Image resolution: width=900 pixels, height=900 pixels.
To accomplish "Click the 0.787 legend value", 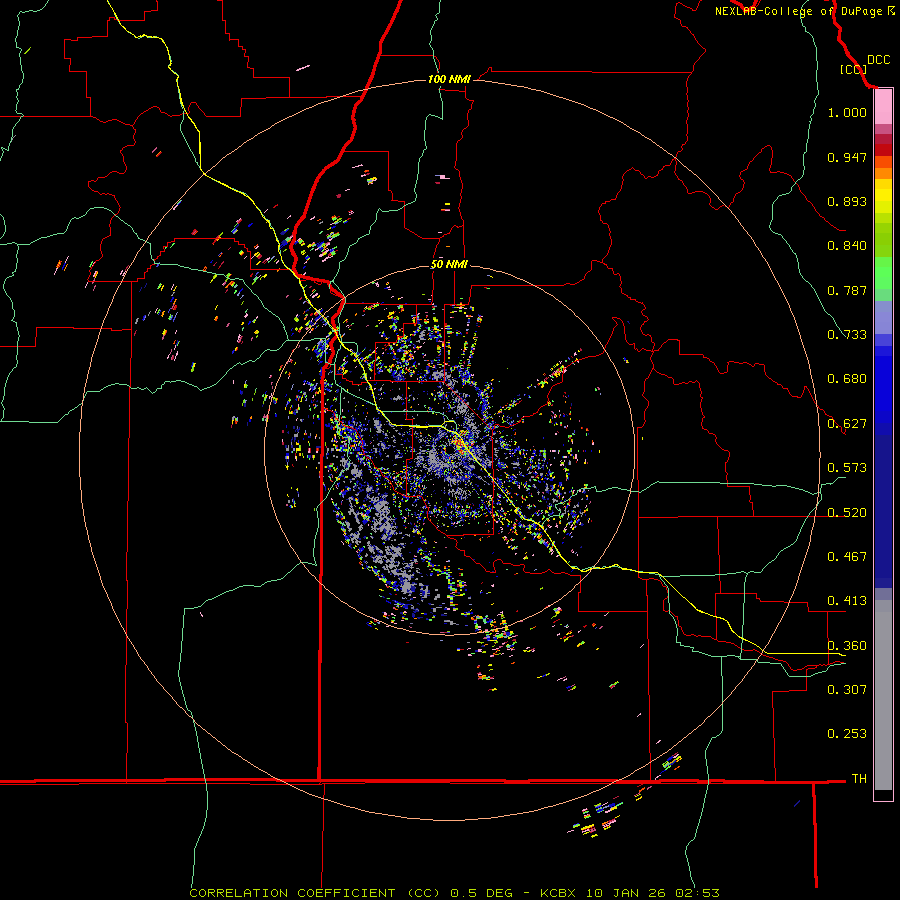I will [x=847, y=290].
